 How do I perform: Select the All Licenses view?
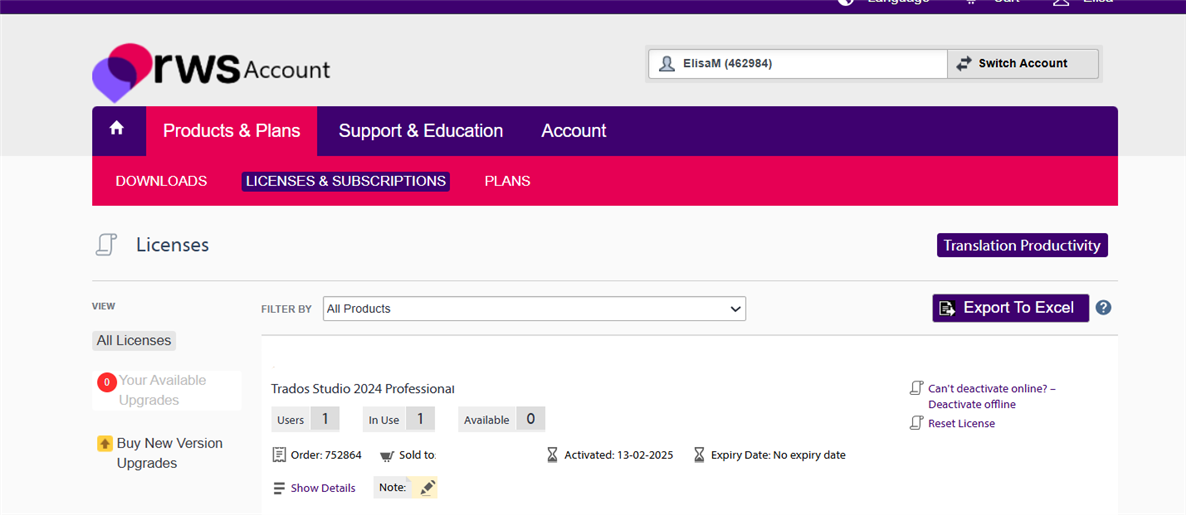134,340
